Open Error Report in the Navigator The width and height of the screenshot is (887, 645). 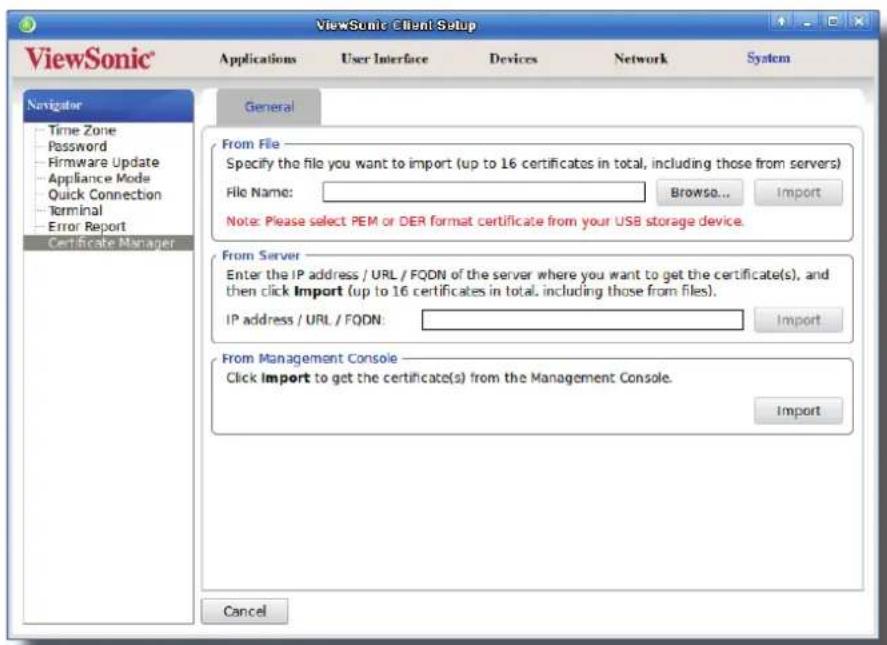87,227
